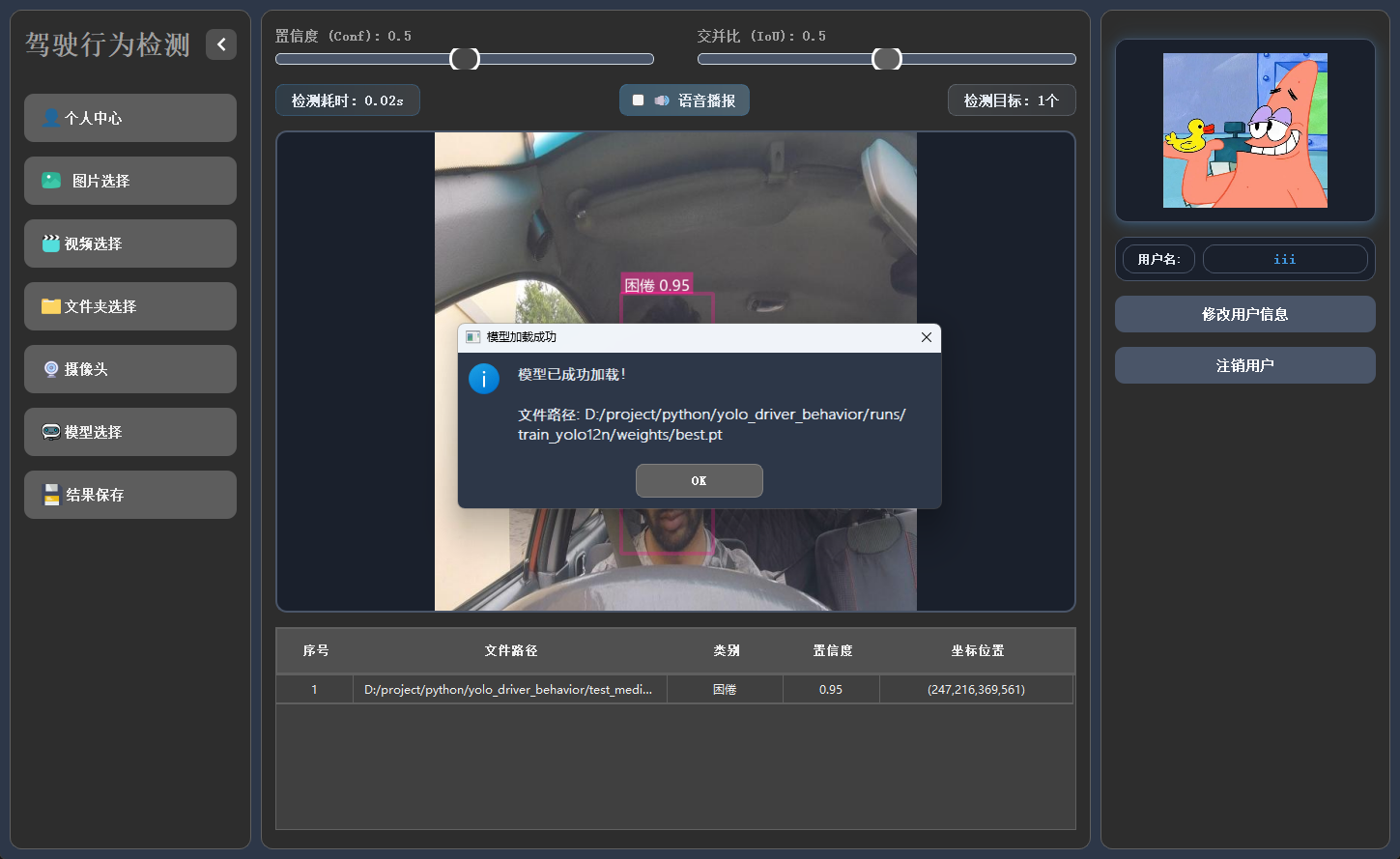Close the 模型加载成功 dialog
This screenshot has width=1400, height=859.
click(x=927, y=337)
